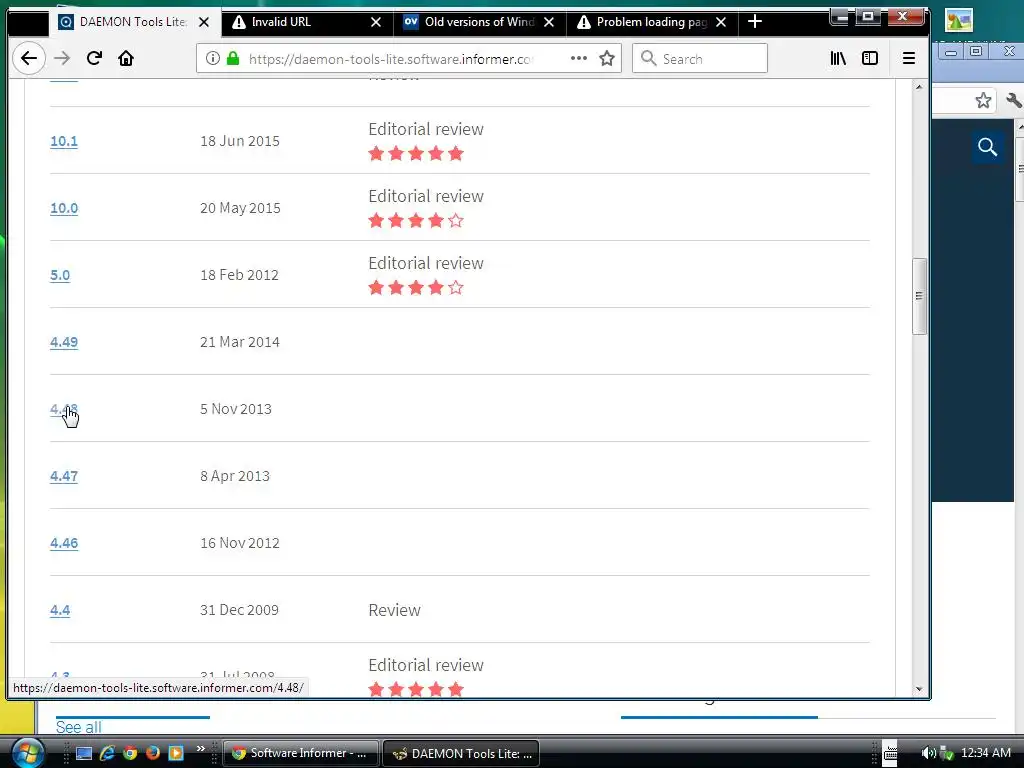The image size is (1024, 768).
Task: Open a new tab with plus button
Action: [755, 22]
